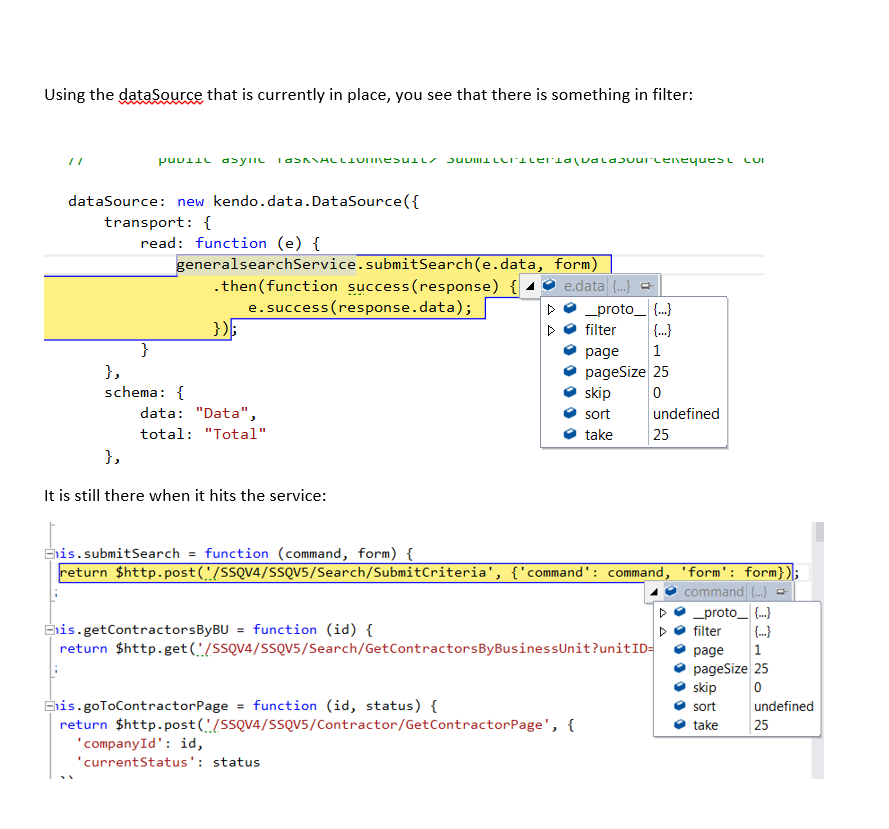
Task: Click 'It is still there' sentence
Action: pyautogui.click(x=185, y=496)
